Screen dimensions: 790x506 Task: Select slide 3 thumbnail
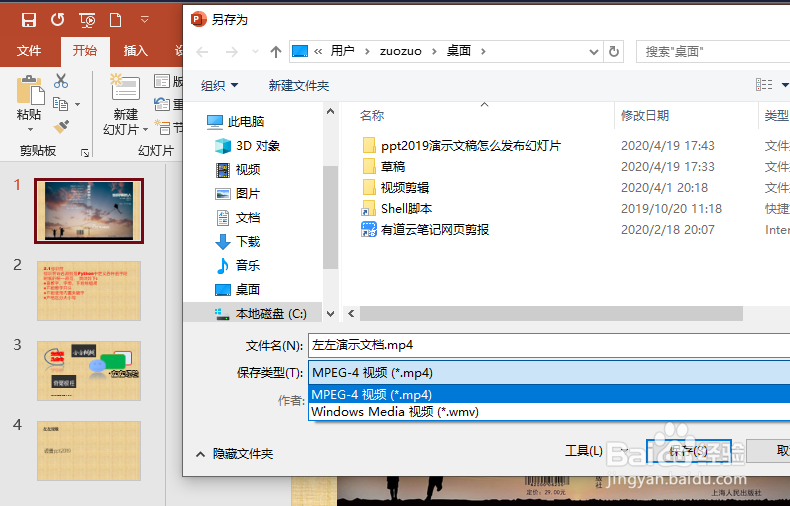click(x=89, y=371)
